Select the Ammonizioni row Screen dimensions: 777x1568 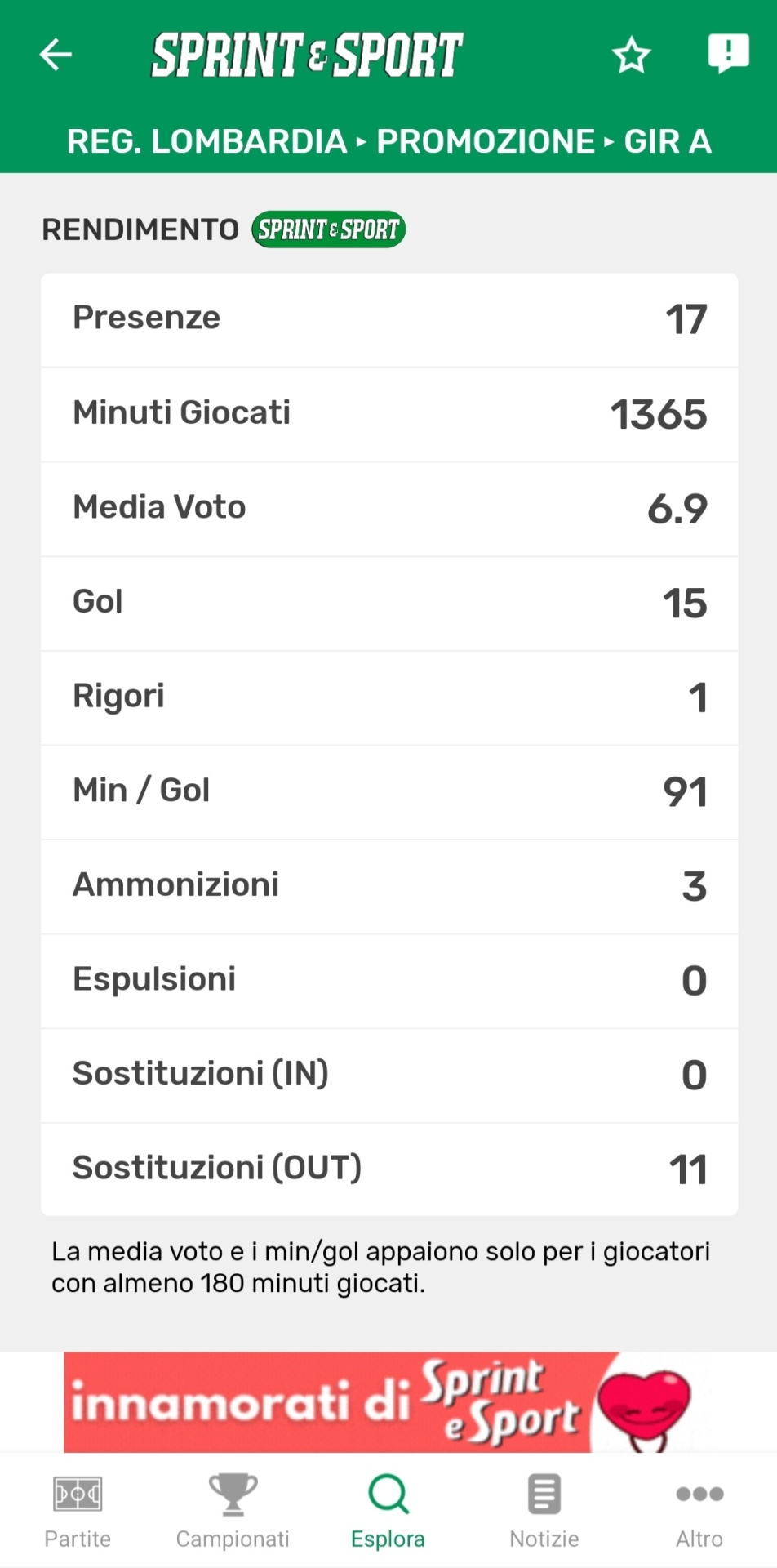(x=389, y=886)
